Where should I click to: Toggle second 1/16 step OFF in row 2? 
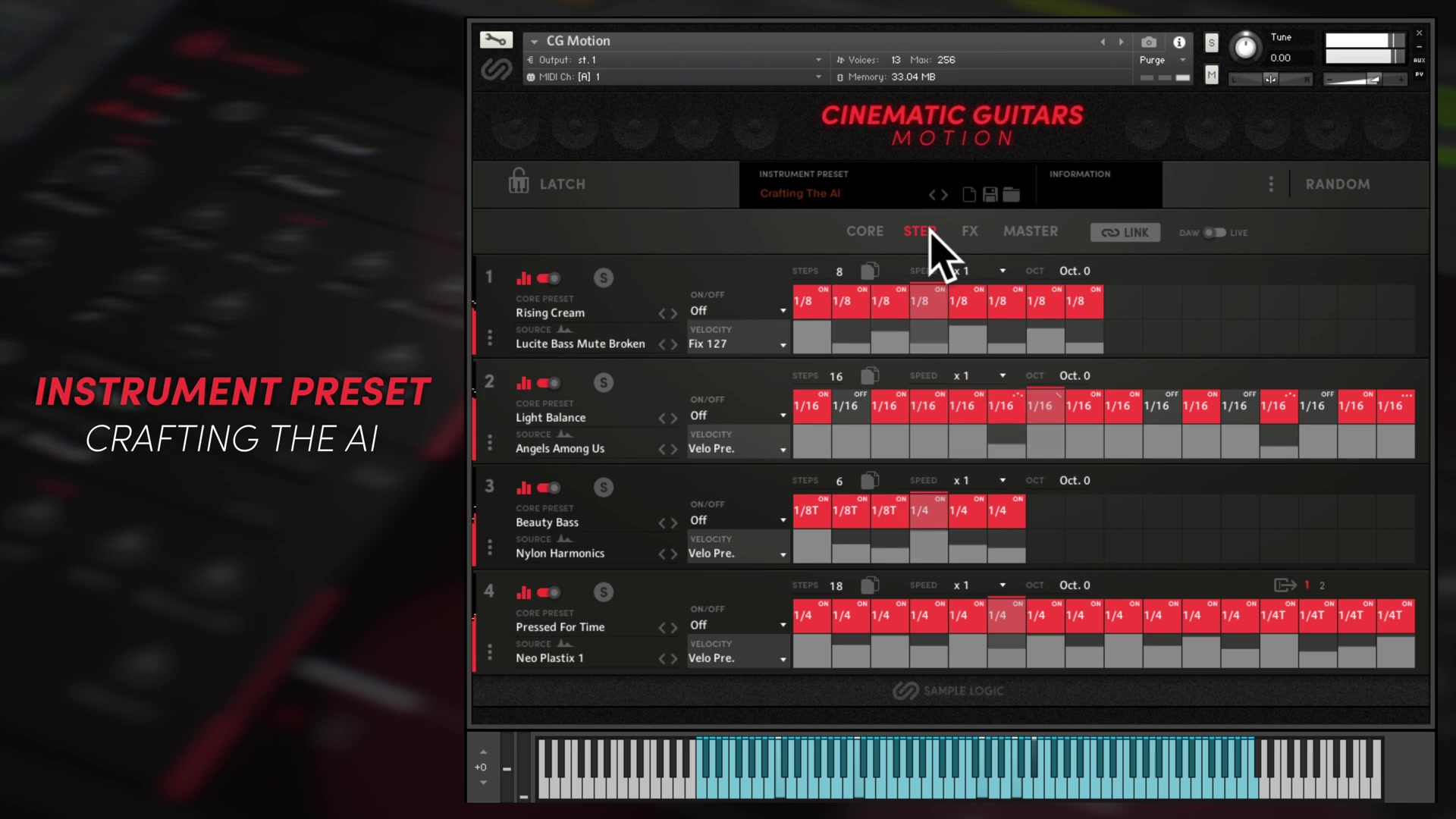tap(851, 406)
